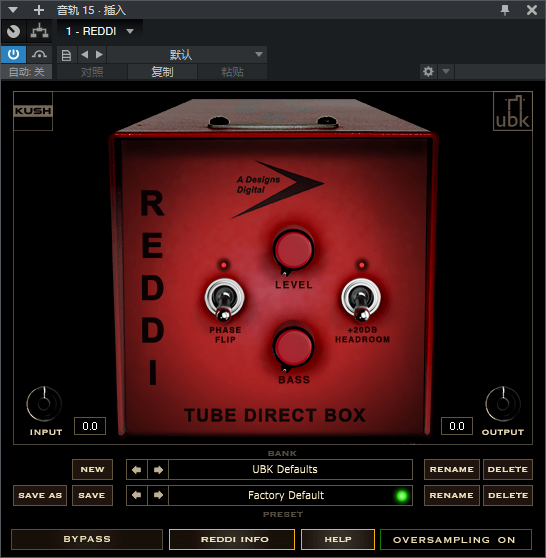Click SAVE preset button
Image resolution: width=546 pixels, height=558 pixels.
[x=92, y=495]
